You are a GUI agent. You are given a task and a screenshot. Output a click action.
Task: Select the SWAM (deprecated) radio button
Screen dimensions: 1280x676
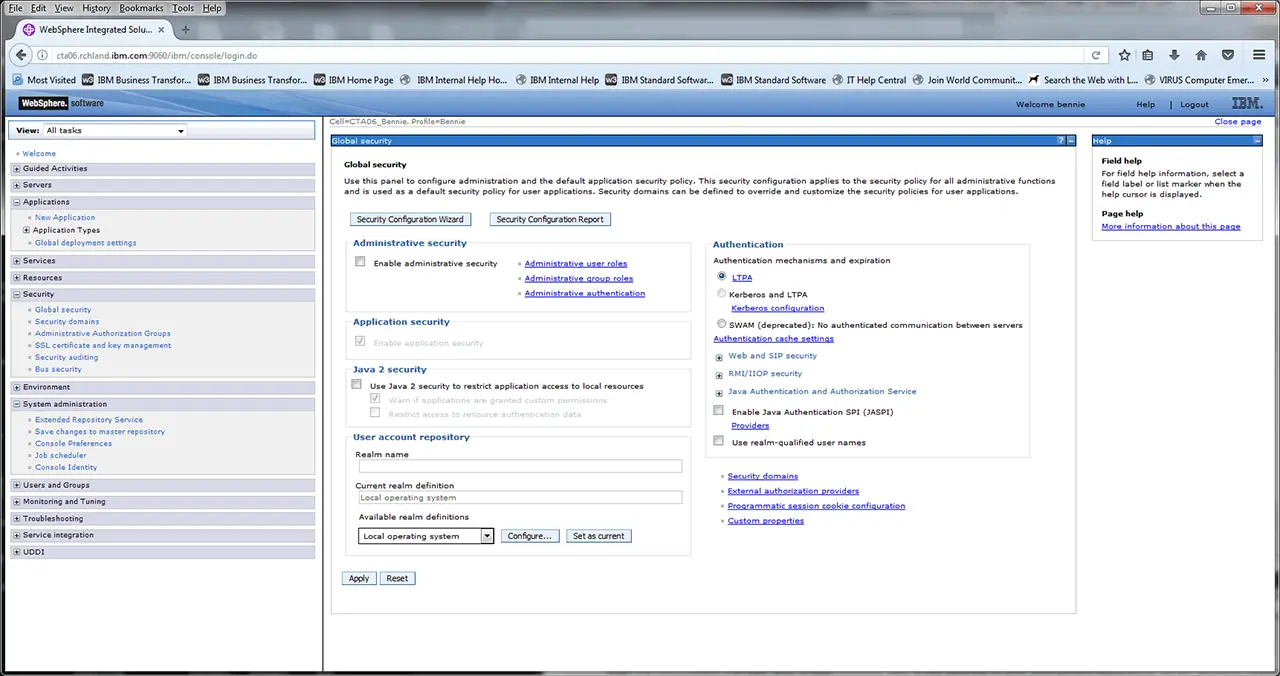pyautogui.click(x=722, y=324)
